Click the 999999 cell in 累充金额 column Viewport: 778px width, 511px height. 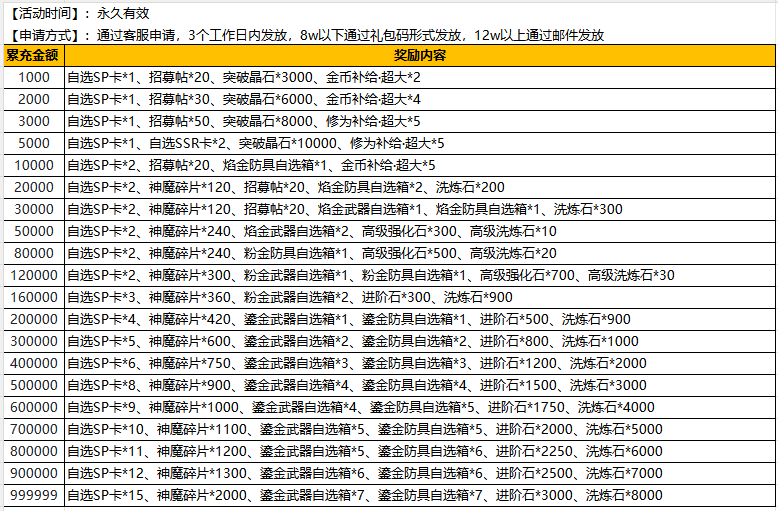33,495
